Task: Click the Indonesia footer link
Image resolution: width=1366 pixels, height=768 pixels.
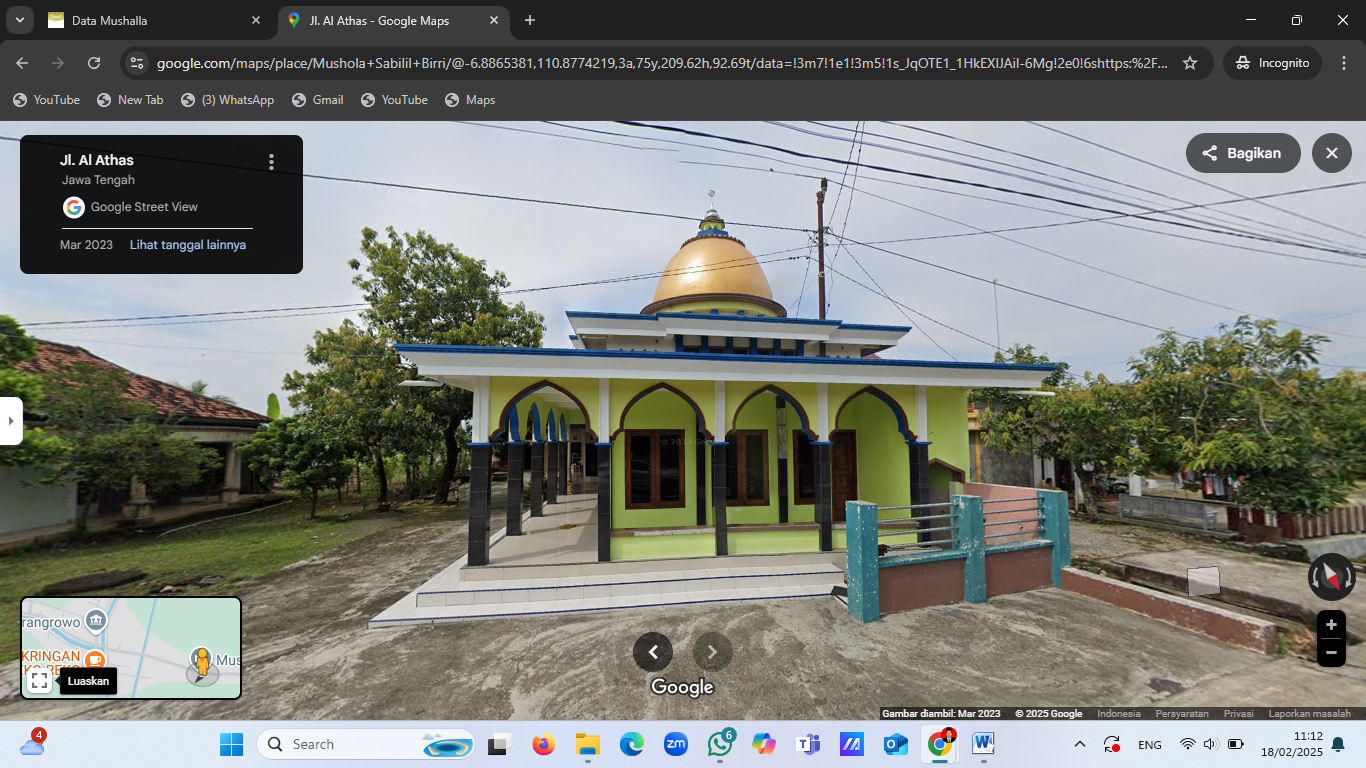Action: [1119, 714]
